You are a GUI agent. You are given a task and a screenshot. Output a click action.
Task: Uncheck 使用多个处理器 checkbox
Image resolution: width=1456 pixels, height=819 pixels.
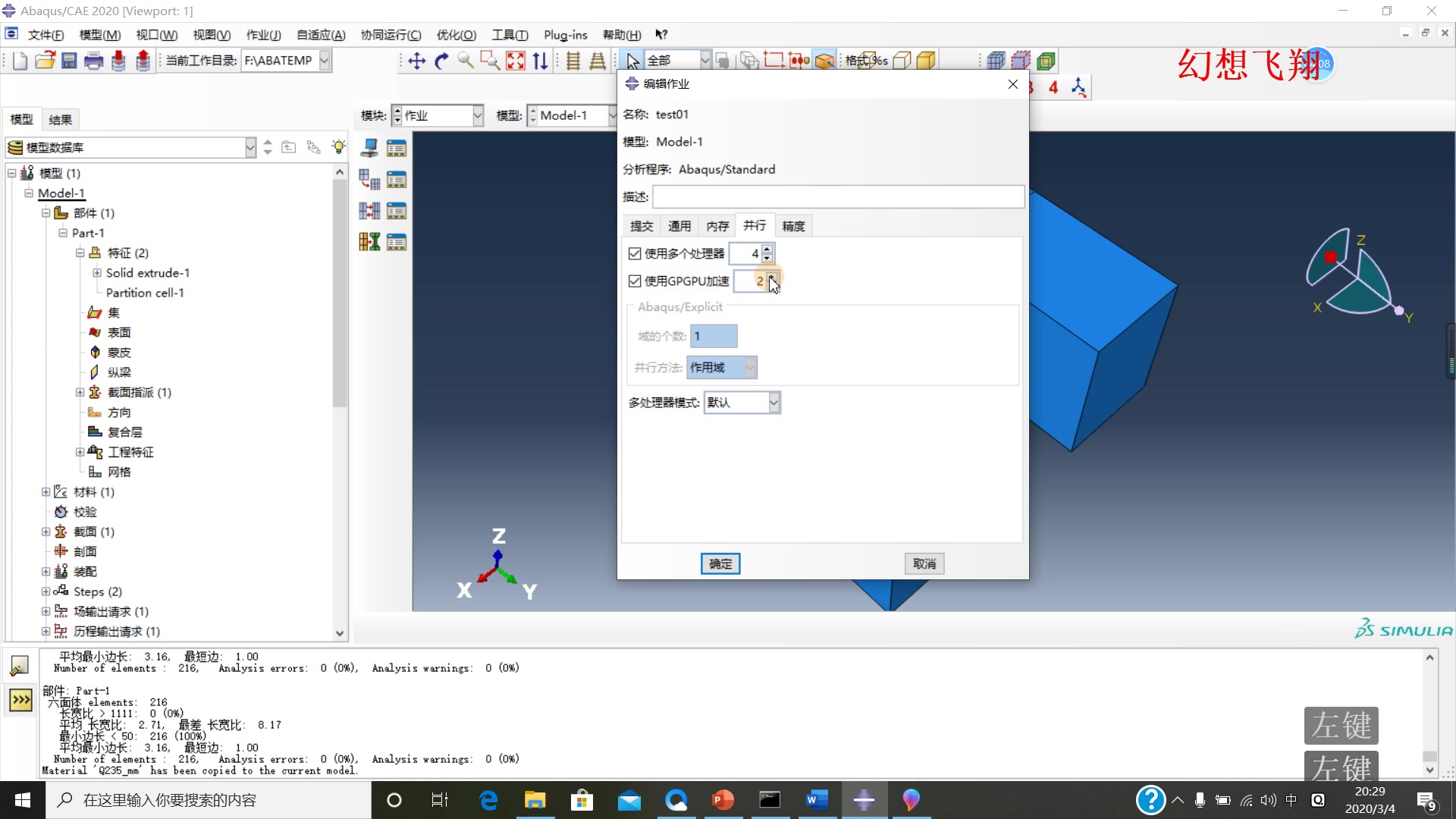[635, 253]
